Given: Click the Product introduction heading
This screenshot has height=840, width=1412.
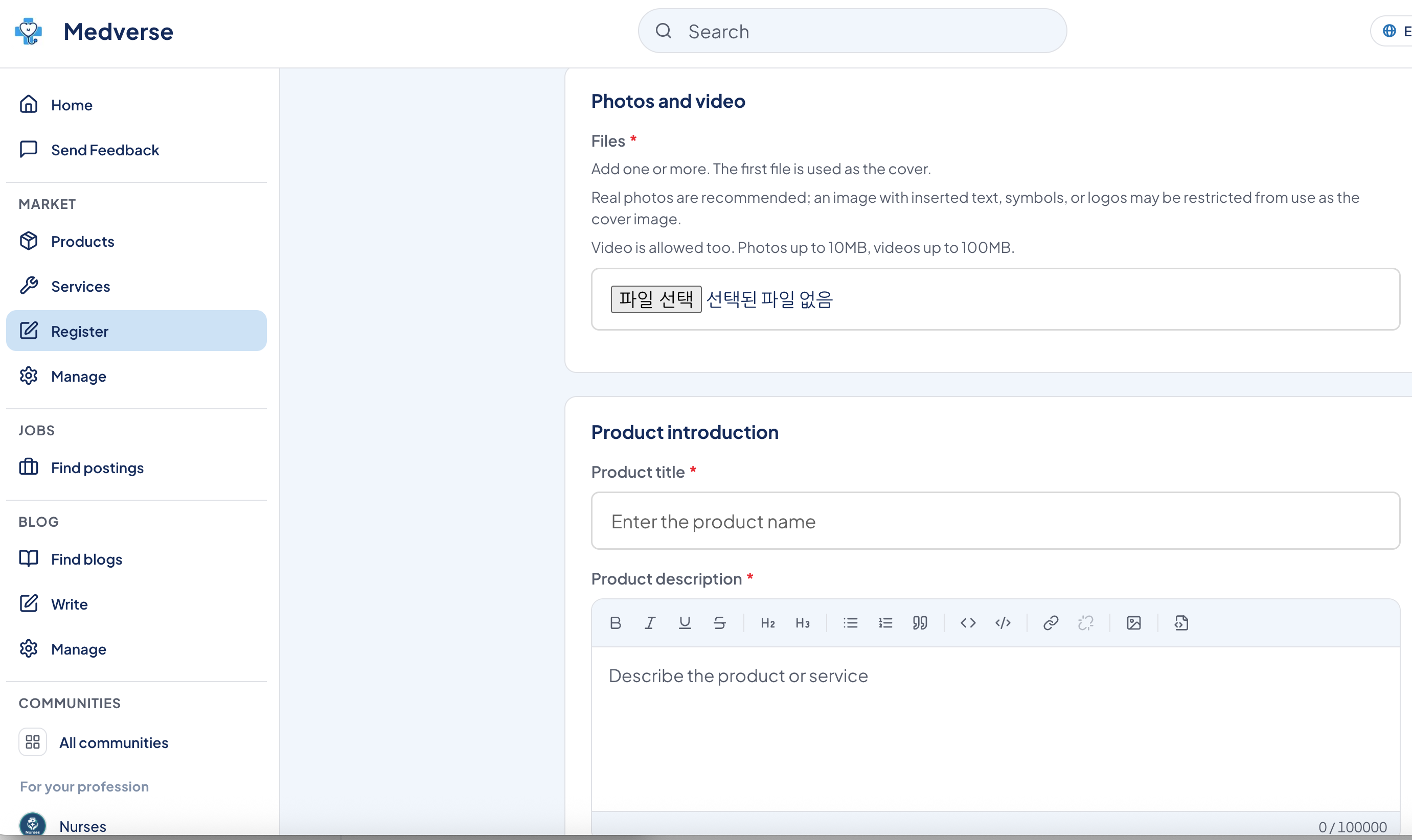Looking at the screenshot, I should [x=685, y=432].
